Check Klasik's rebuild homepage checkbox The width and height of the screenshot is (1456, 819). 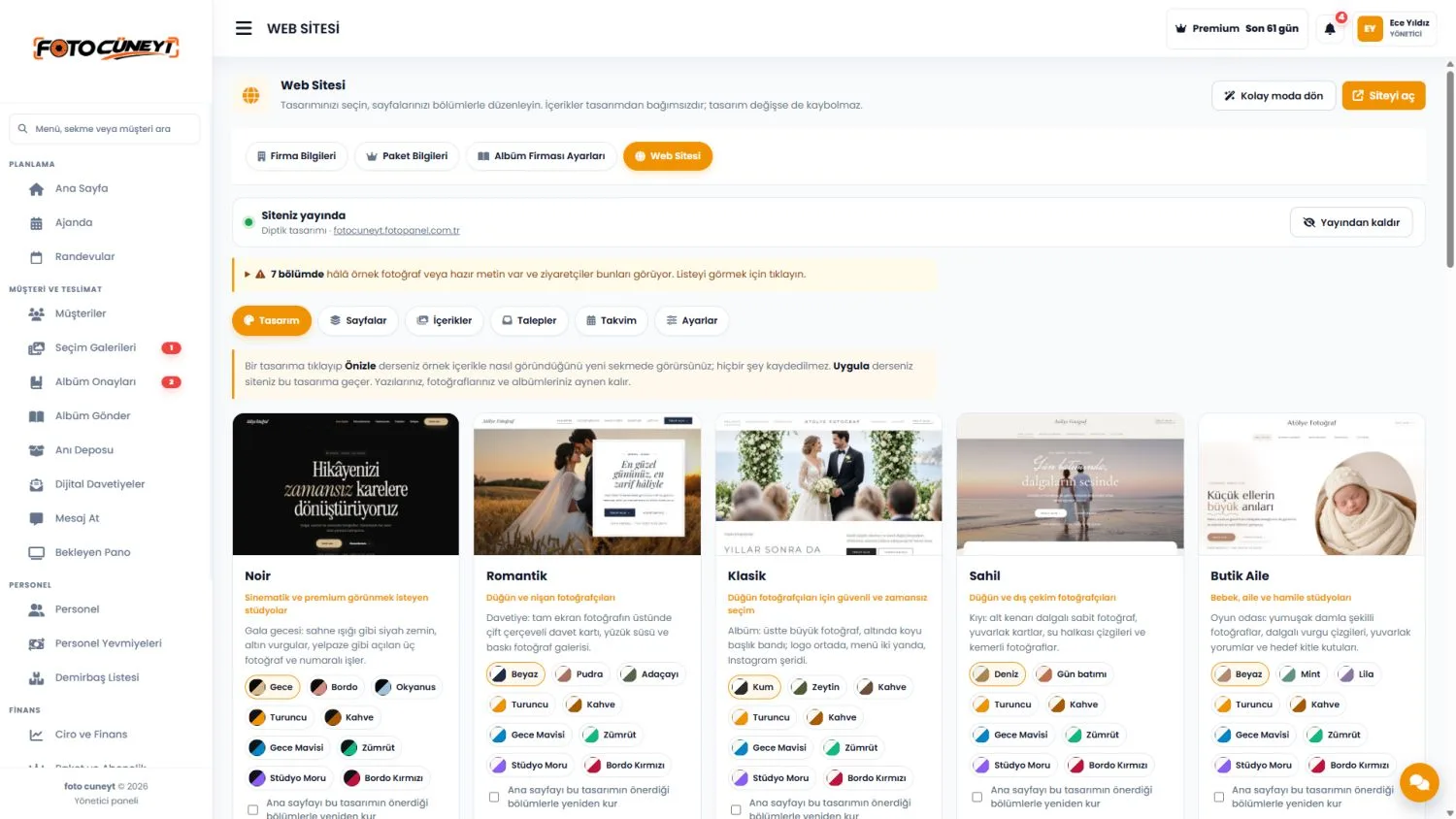[736, 809]
